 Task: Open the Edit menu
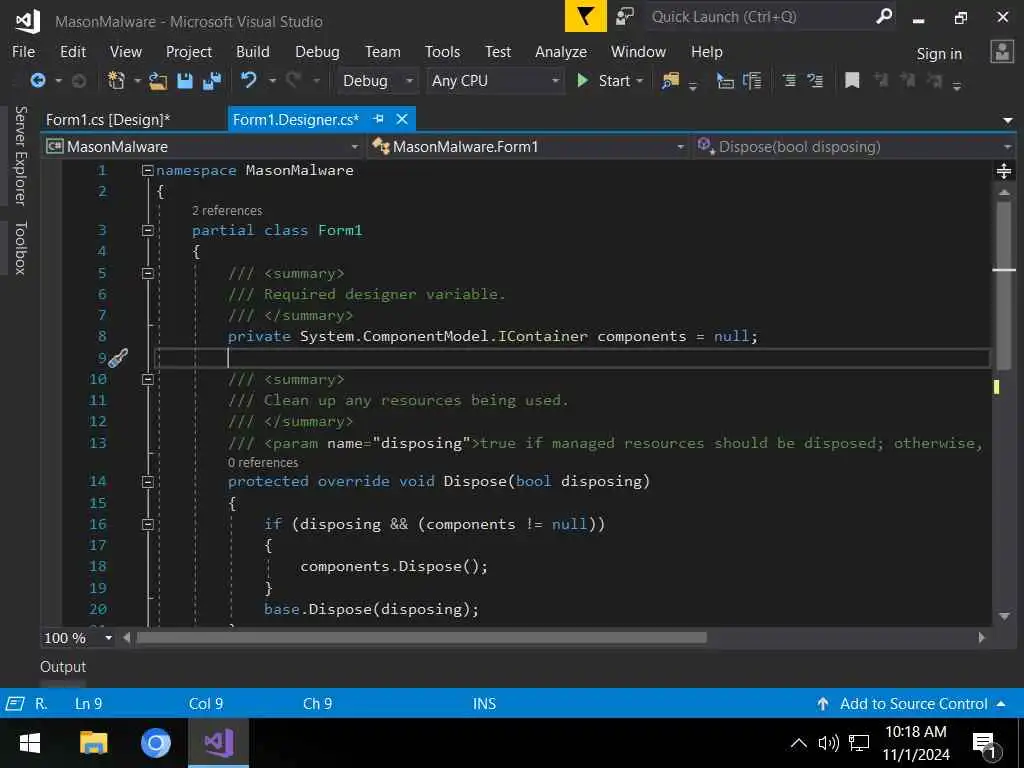click(72, 52)
